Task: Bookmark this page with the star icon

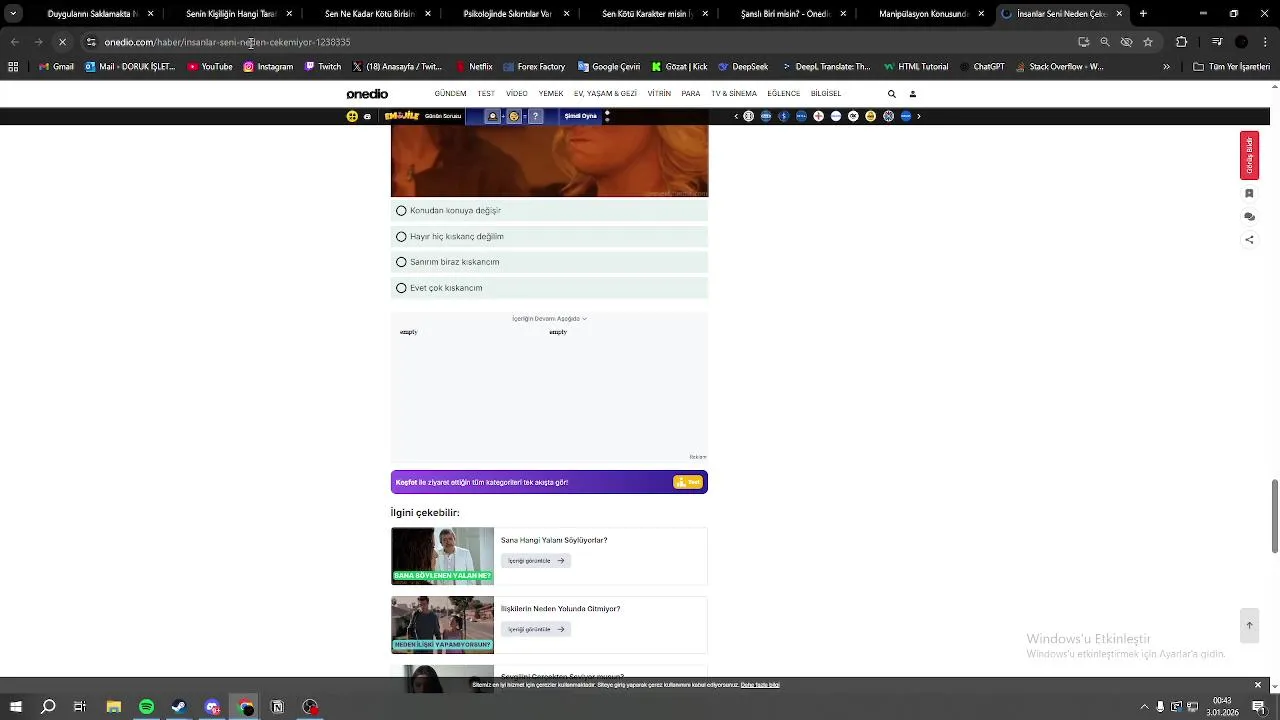Action: [1148, 42]
